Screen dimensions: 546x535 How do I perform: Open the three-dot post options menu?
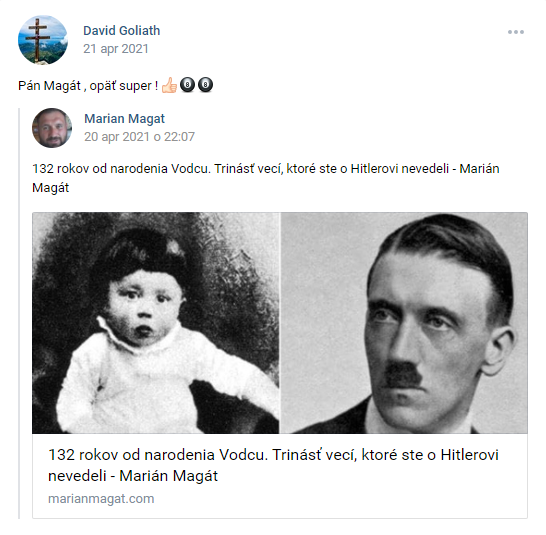(x=515, y=32)
